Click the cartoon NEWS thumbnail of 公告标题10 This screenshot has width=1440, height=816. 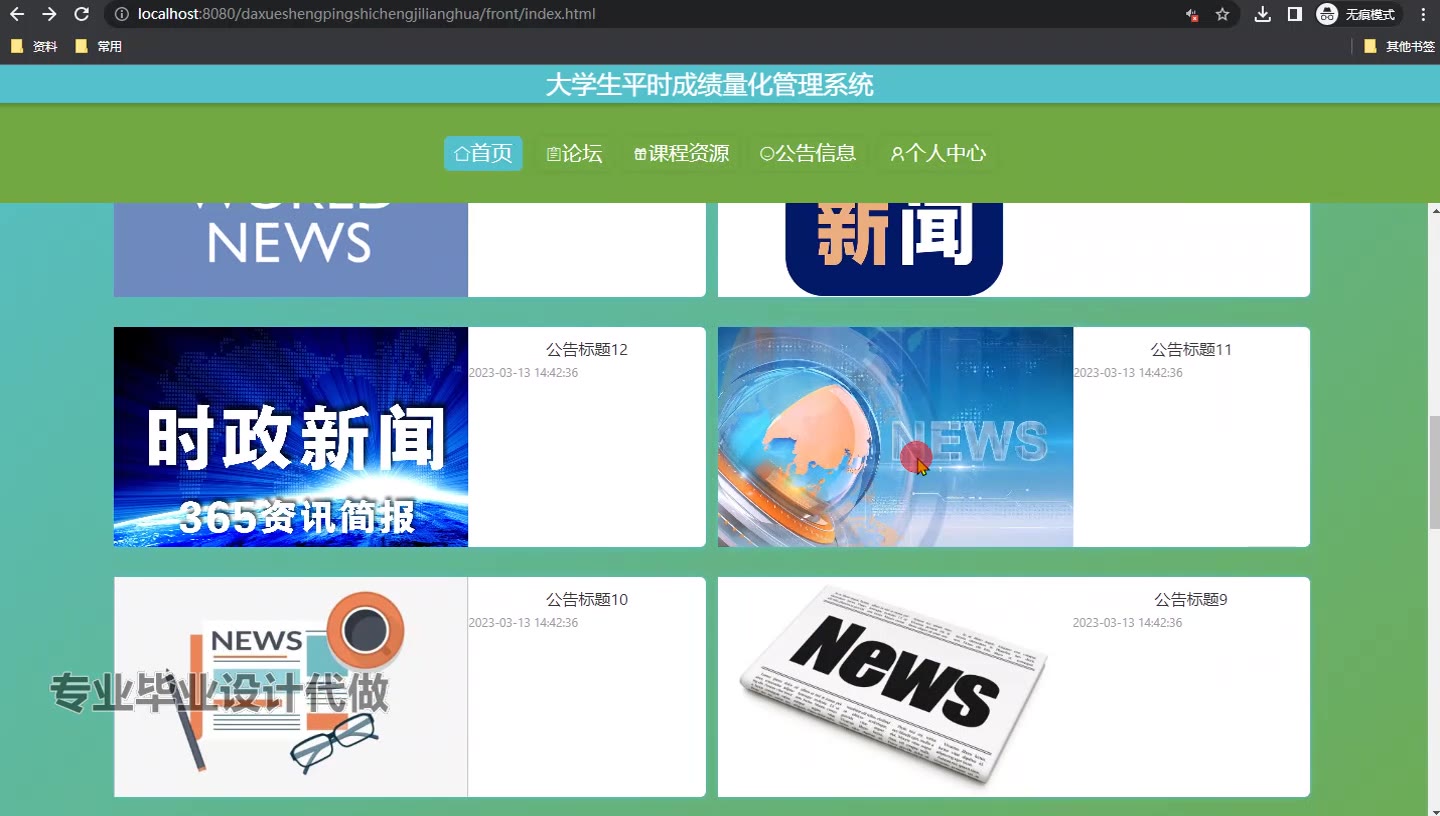point(291,687)
